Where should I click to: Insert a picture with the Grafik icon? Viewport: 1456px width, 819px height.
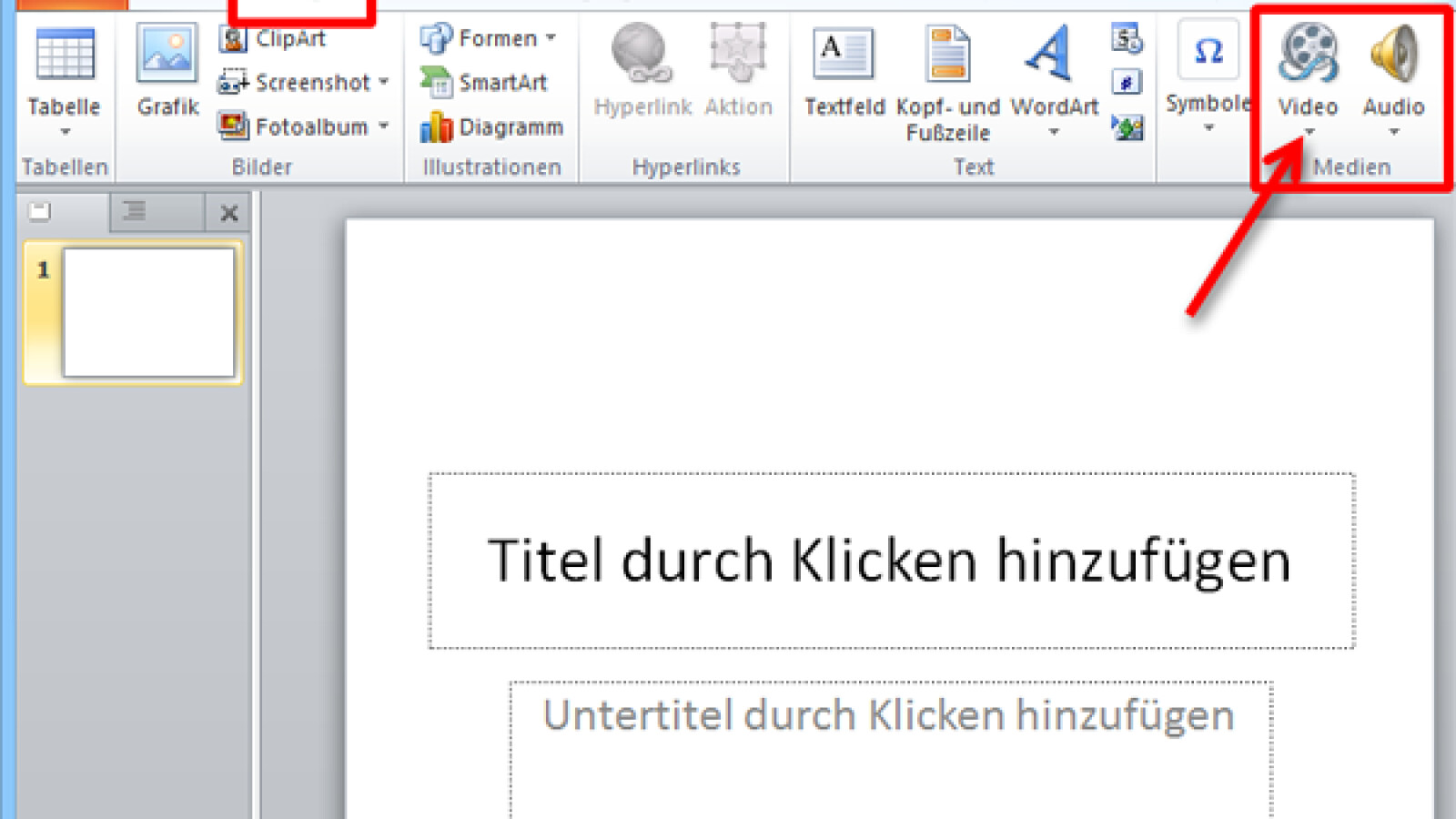(x=167, y=55)
